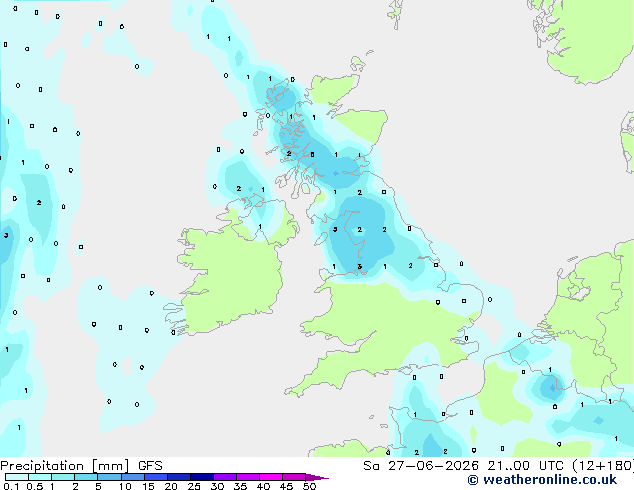Select legend swatch between 15 and 20
This screenshot has height=490, width=634.
click(x=156, y=477)
